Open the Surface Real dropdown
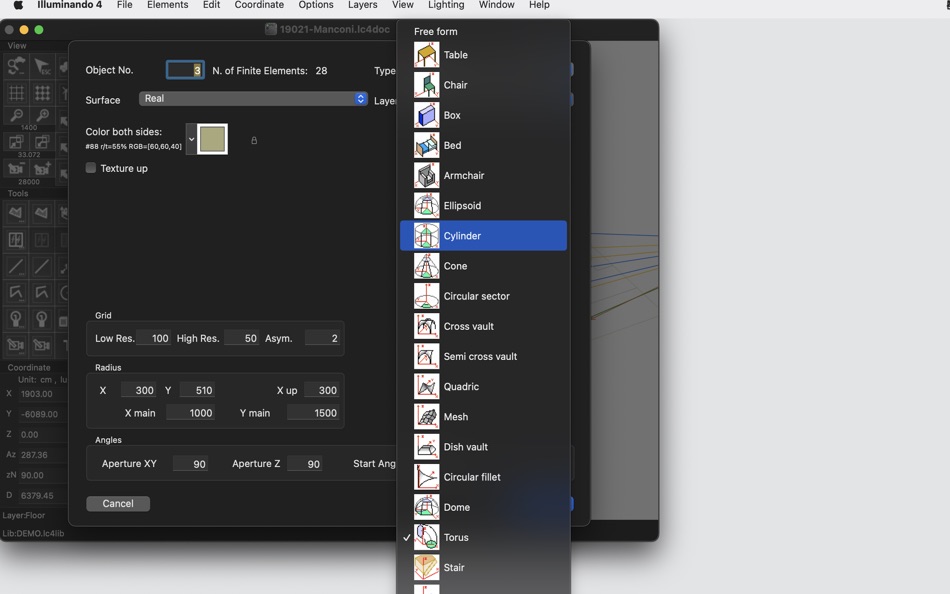 click(x=253, y=99)
